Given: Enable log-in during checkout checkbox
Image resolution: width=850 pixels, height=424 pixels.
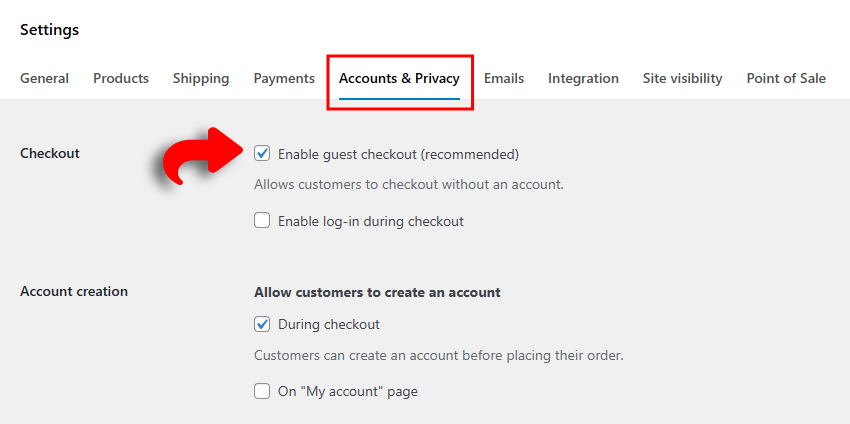Looking at the screenshot, I should coord(262,221).
